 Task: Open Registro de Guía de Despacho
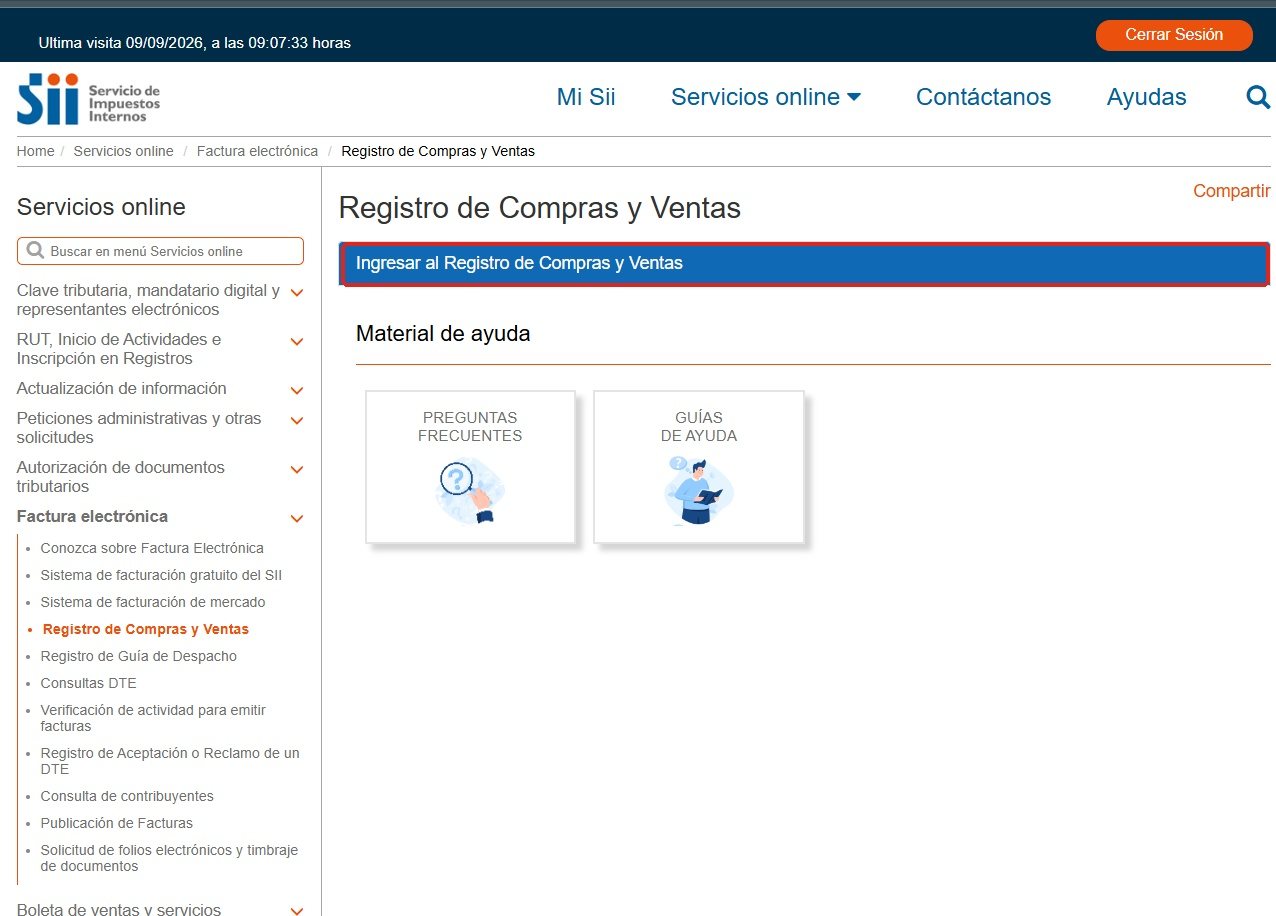(x=139, y=656)
